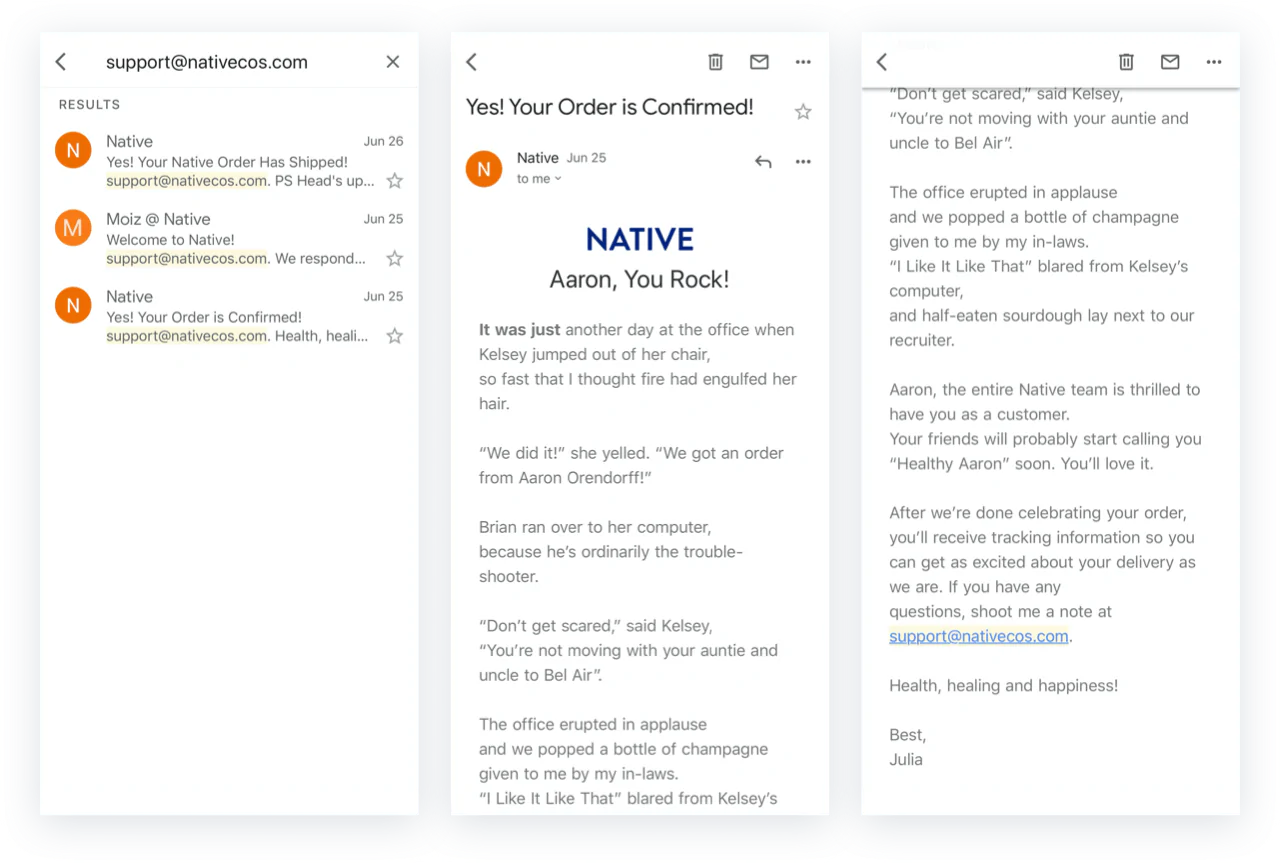Mark as unread via envelope in middle screen
The image size is (1280, 863).
point(760,62)
